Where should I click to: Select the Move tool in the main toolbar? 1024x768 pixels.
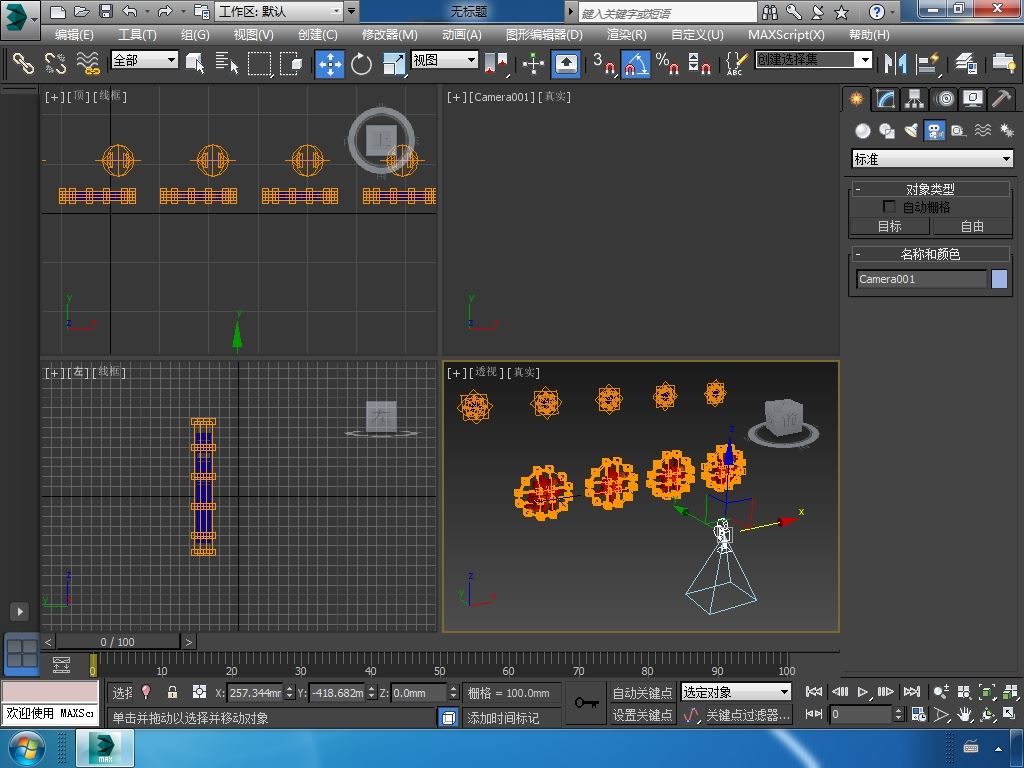[330, 64]
